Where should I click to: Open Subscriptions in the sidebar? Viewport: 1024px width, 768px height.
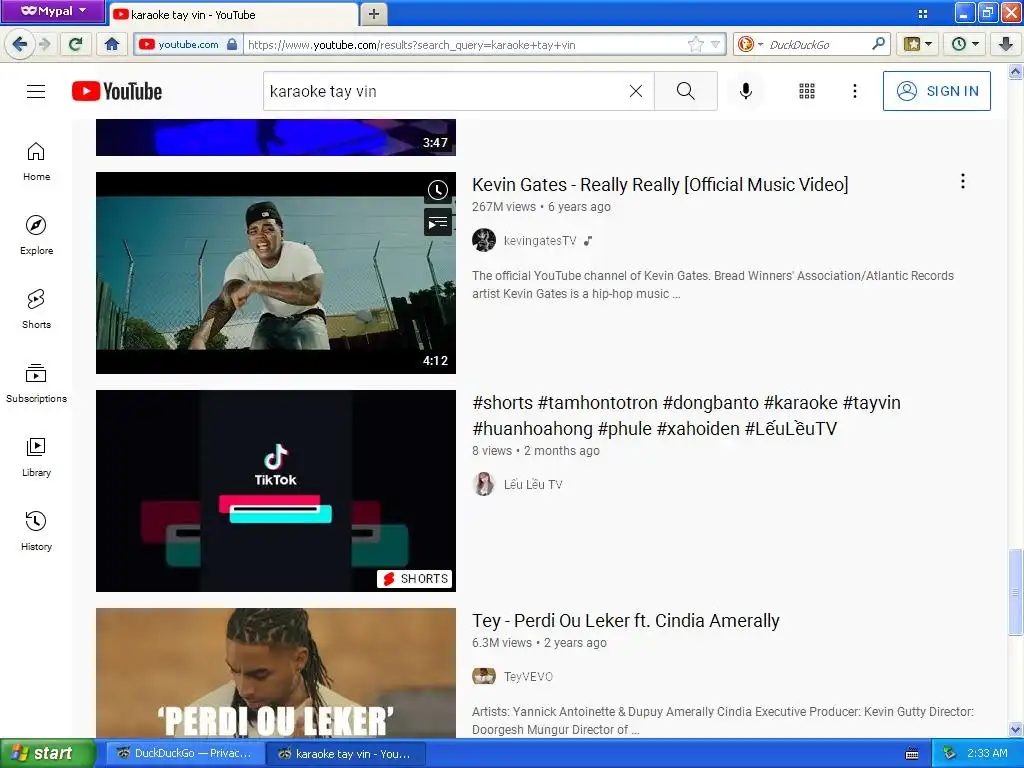[x=36, y=383]
